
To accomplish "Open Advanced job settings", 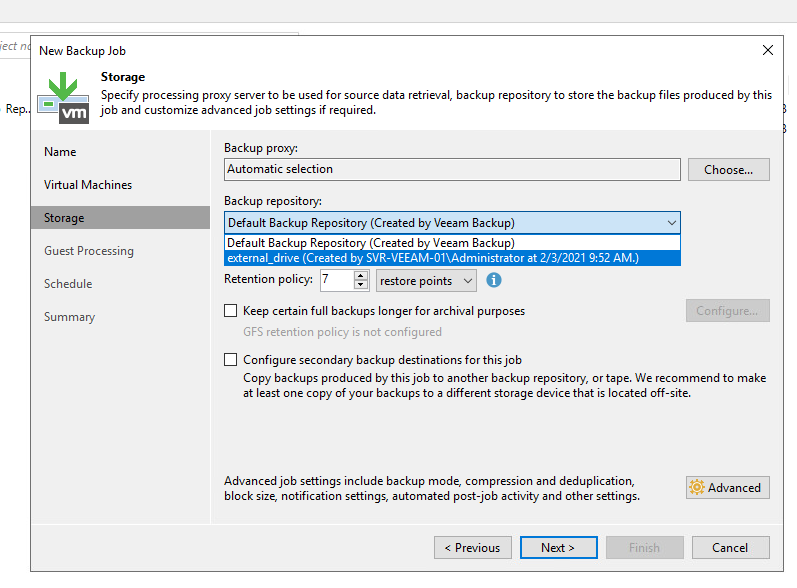I will click(x=727, y=487).
